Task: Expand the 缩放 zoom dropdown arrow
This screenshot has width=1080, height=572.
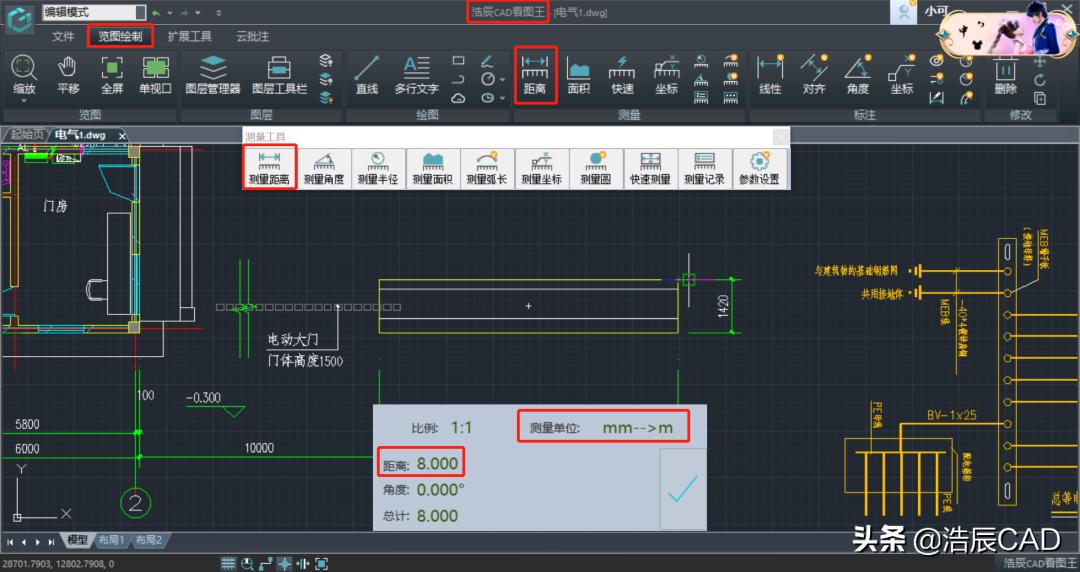Action: coord(24,101)
